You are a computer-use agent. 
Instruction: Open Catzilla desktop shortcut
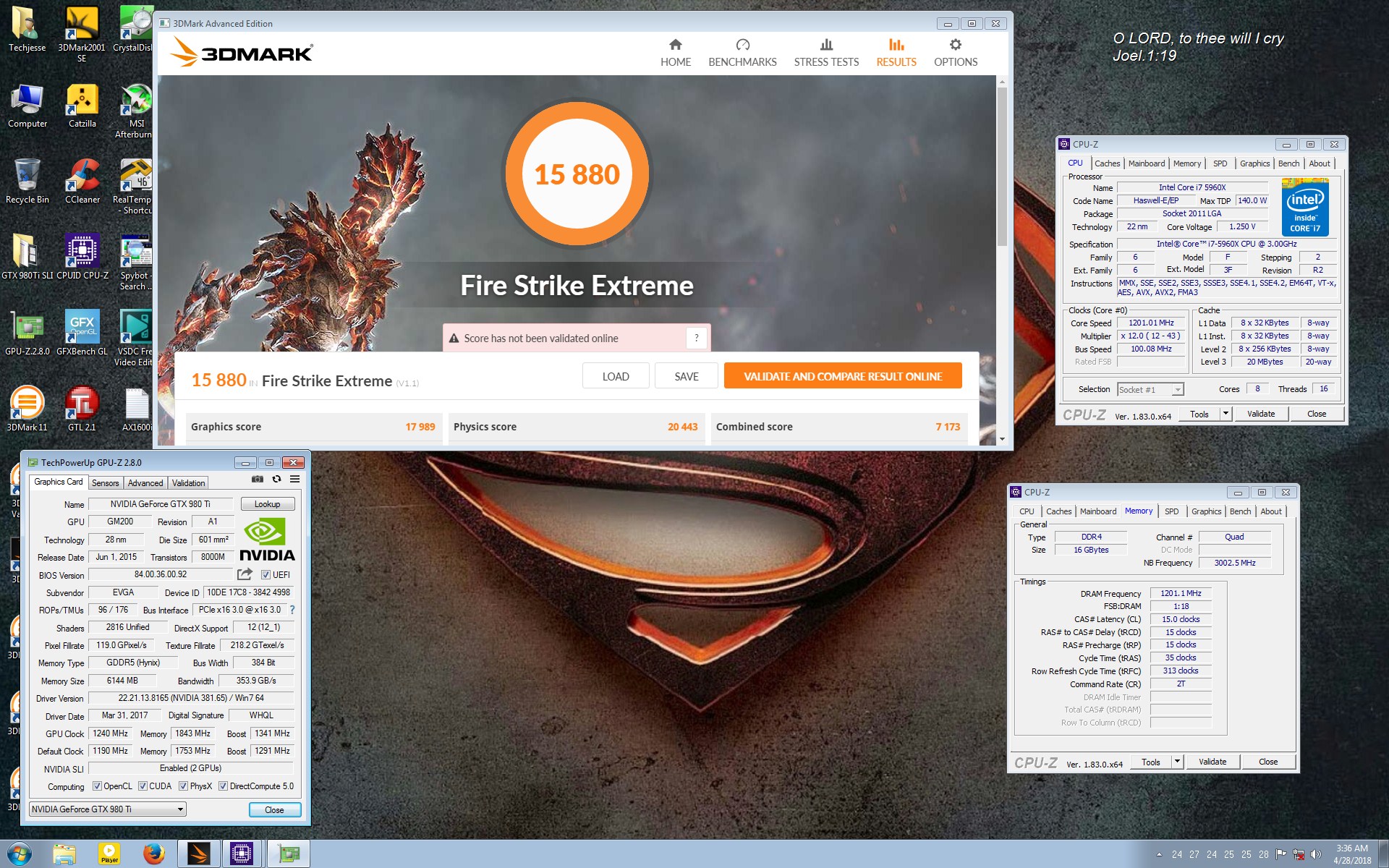(82, 106)
